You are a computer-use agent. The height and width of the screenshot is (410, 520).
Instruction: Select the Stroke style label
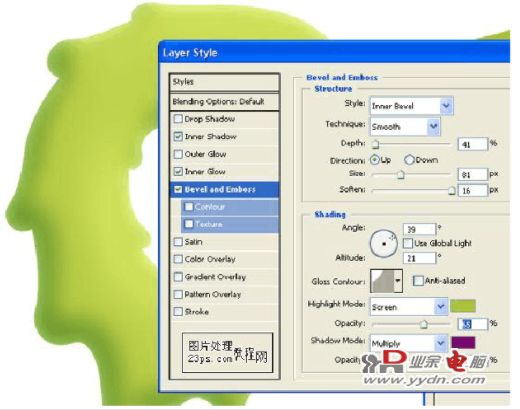pos(197,312)
